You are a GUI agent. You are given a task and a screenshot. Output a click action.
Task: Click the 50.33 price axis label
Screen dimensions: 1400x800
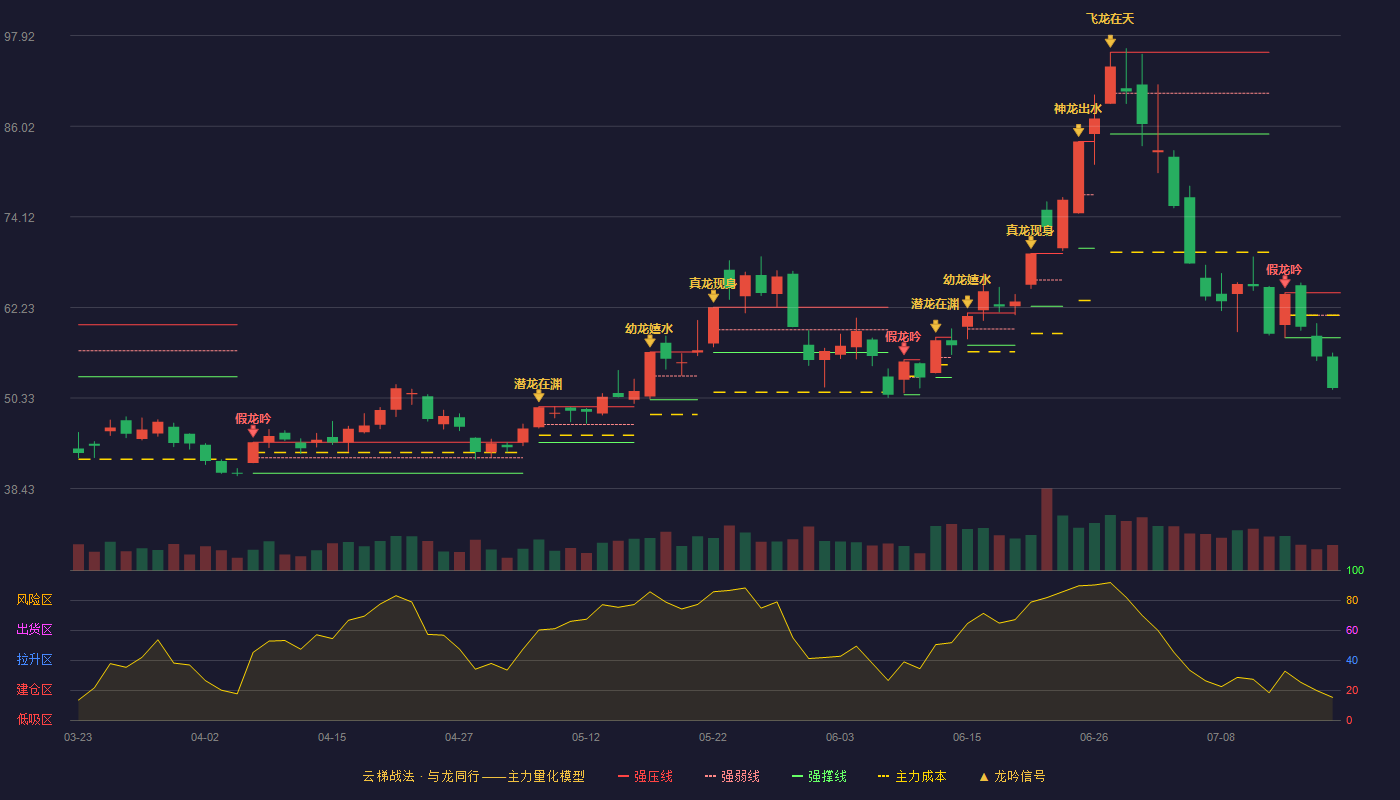pyautogui.click(x=19, y=399)
